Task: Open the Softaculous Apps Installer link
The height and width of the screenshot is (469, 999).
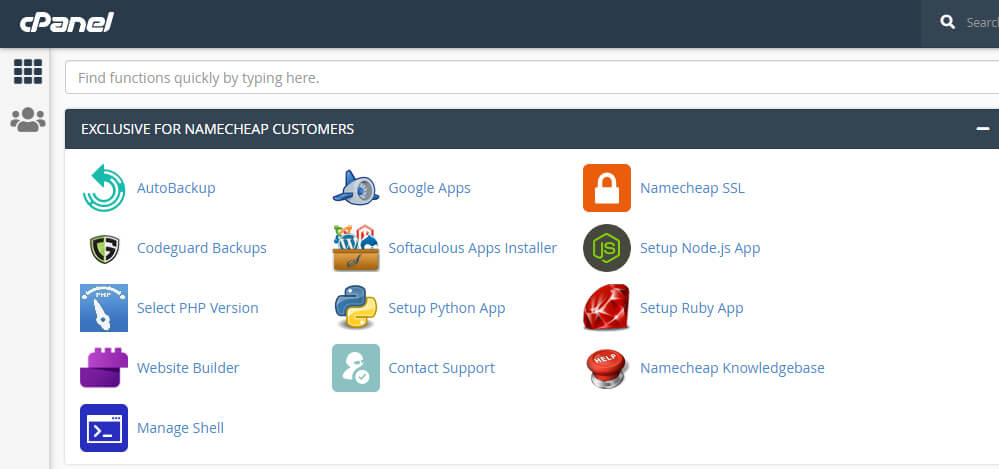Action: (473, 249)
